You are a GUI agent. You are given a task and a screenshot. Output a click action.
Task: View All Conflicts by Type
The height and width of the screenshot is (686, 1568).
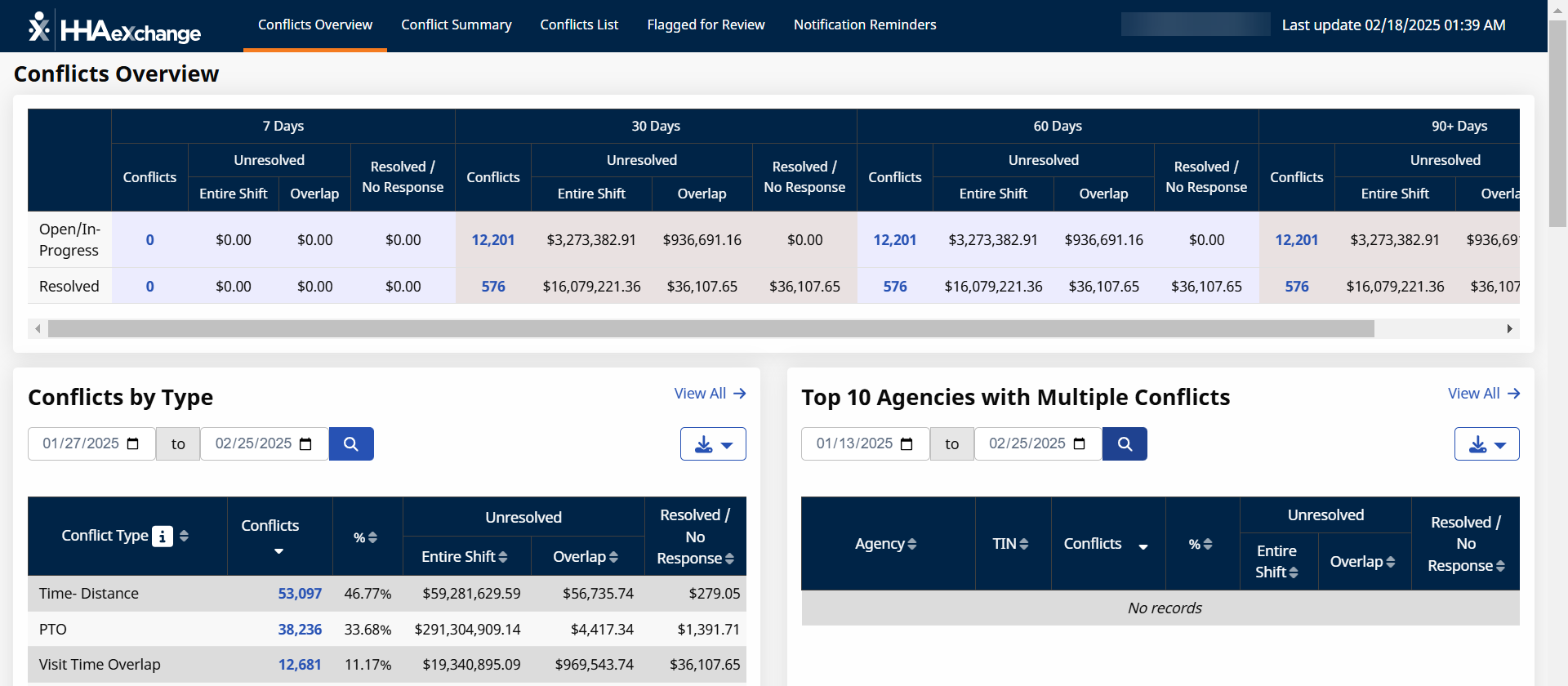710,394
